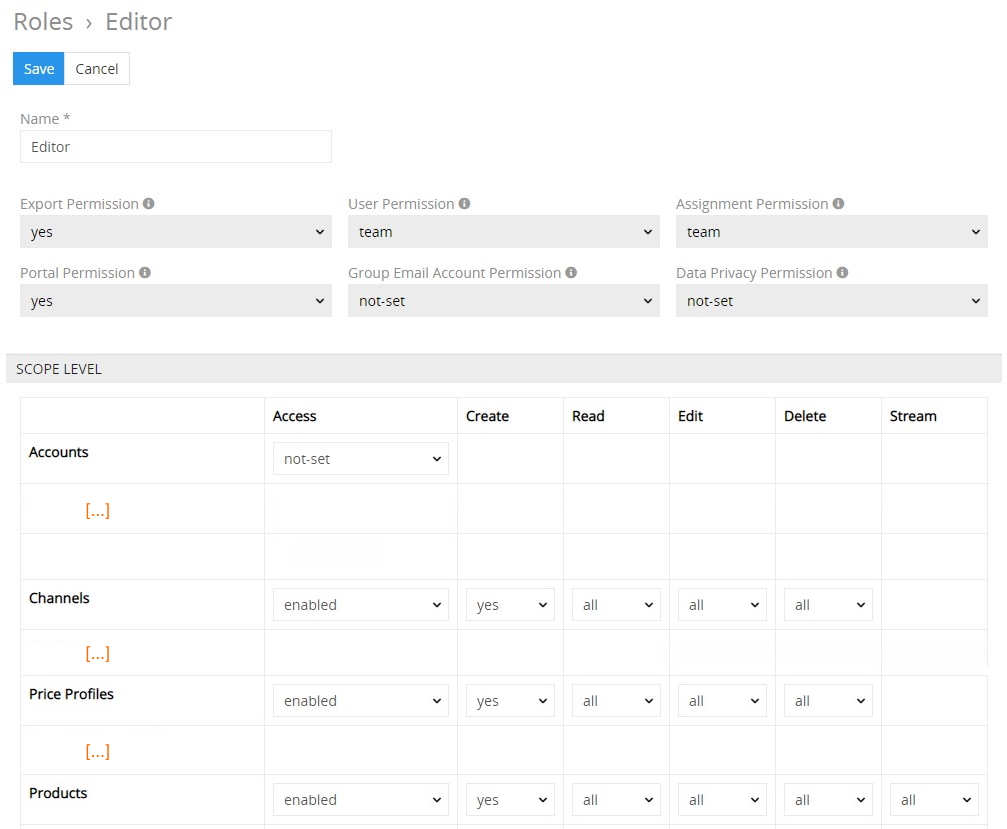Expand the [...] row under Channels
This screenshot has width=1007, height=829.
point(97,654)
